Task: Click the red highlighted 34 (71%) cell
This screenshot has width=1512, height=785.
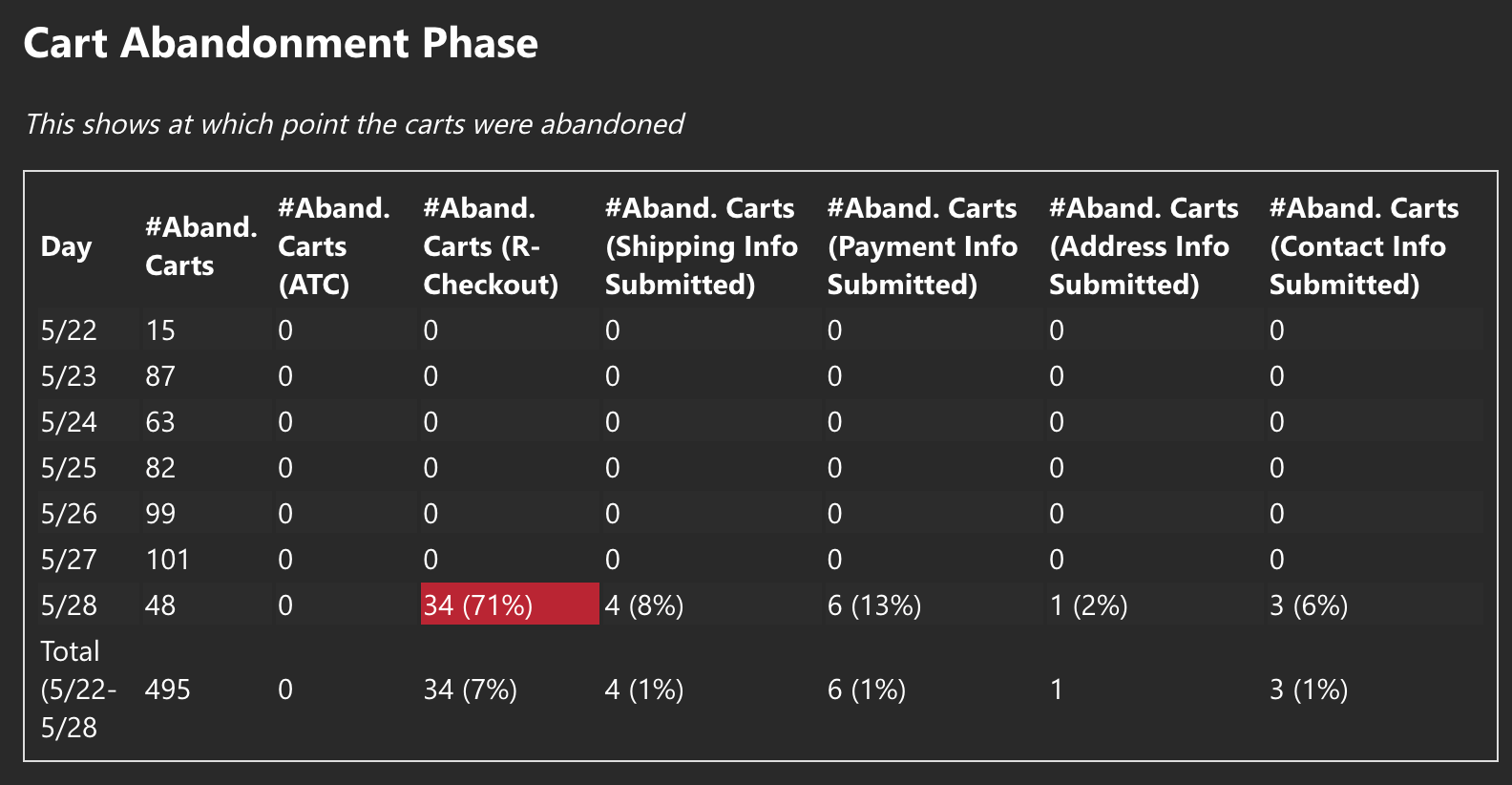Action: pos(509,605)
